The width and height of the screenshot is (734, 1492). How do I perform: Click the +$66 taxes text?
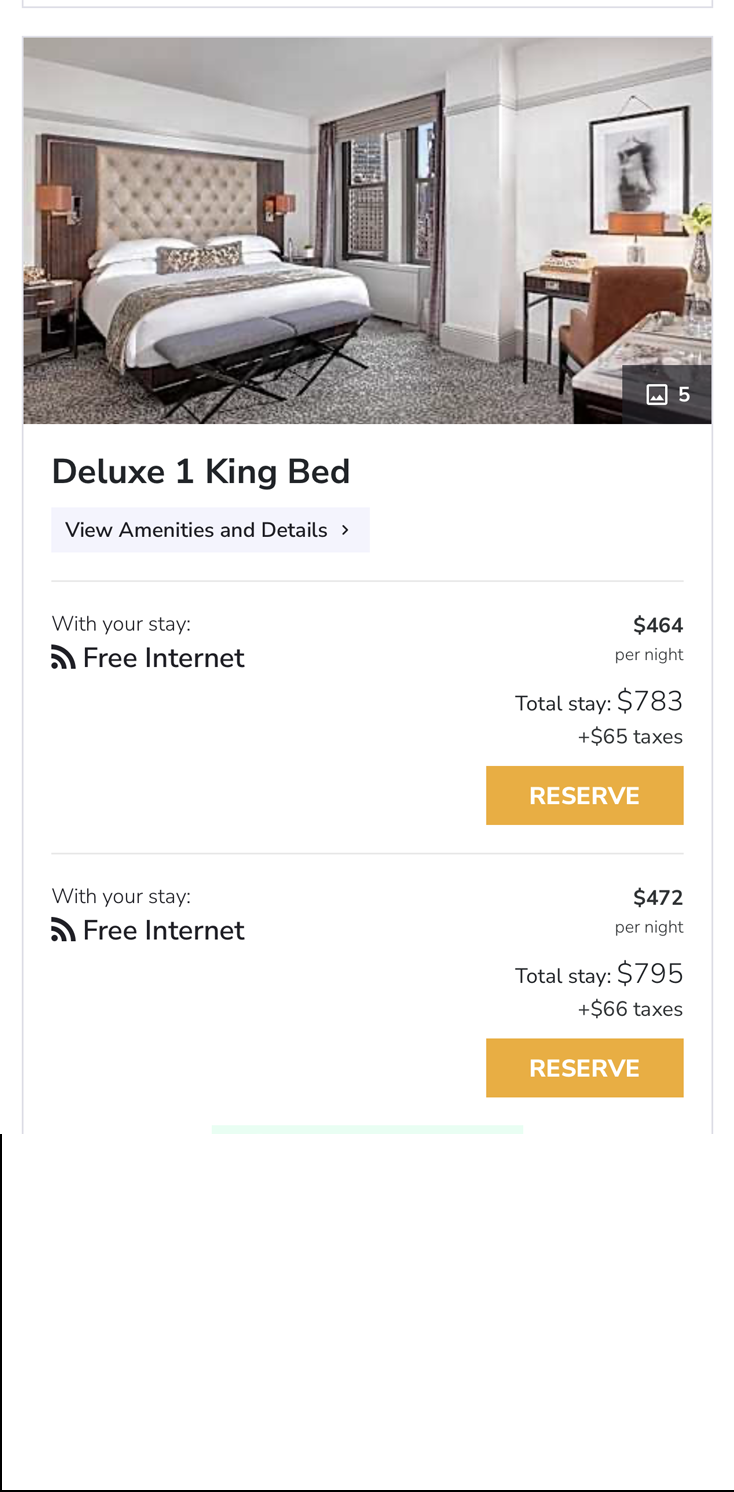(x=630, y=1009)
